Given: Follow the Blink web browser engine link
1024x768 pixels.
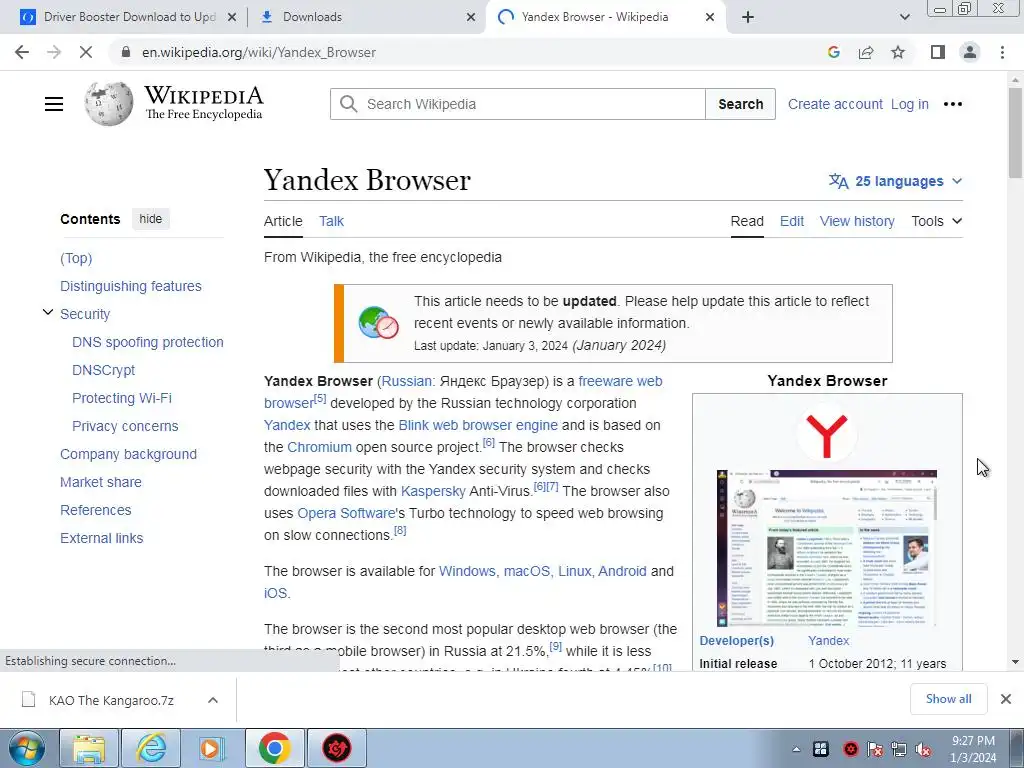Looking at the screenshot, I should point(478,425).
